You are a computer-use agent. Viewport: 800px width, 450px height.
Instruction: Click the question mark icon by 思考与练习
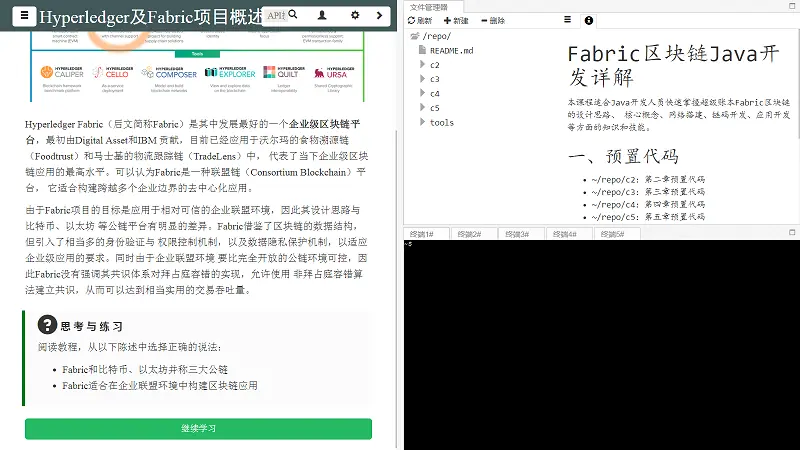(x=47, y=324)
